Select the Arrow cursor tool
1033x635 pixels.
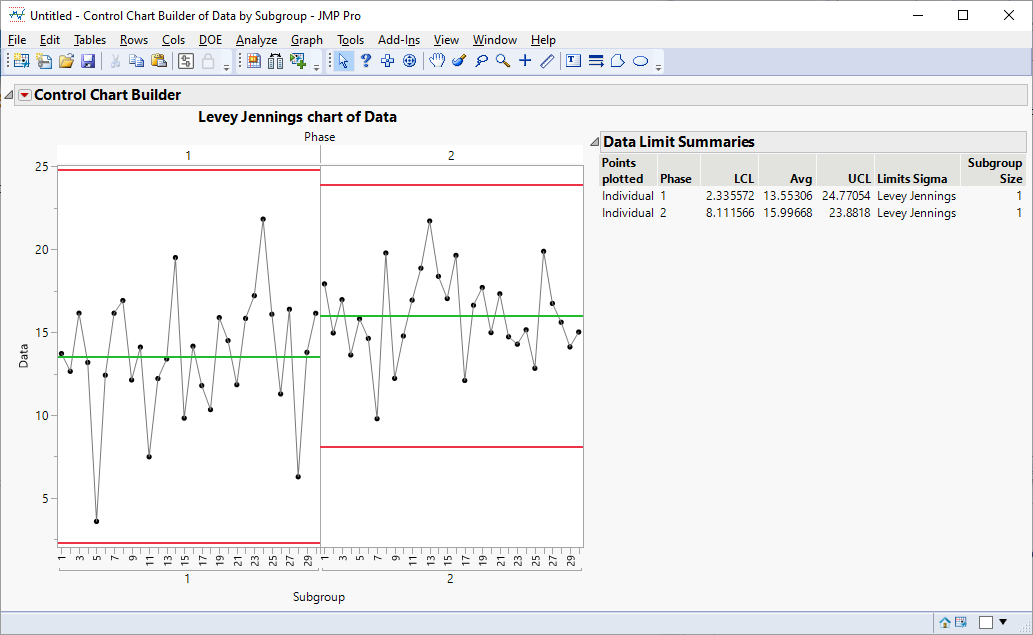tap(343, 61)
